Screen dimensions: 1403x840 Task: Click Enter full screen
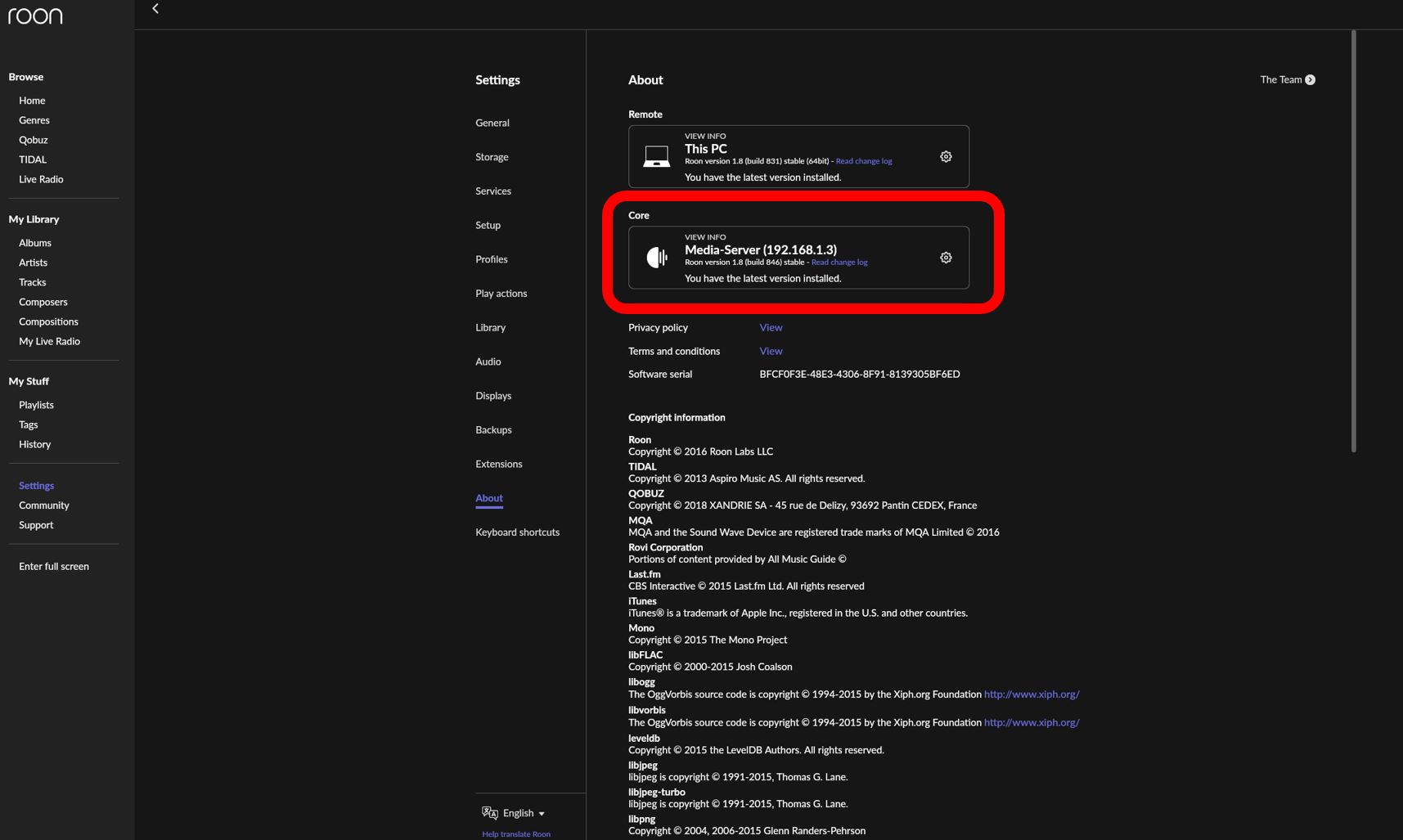(x=54, y=566)
